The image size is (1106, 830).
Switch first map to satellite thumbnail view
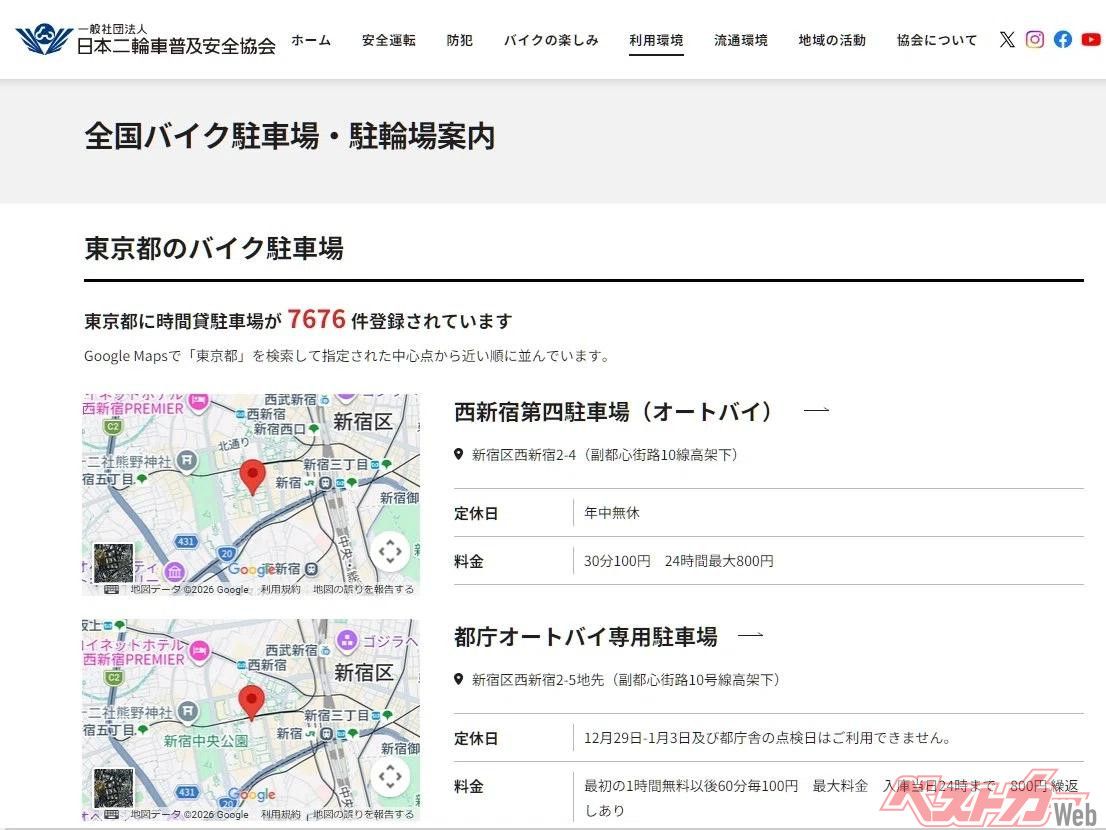click(113, 563)
